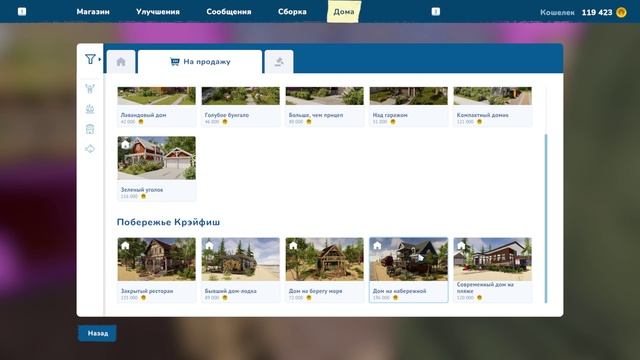Switch to the auction gavel tab
The height and width of the screenshot is (360, 640).
pyautogui.click(x=279, y=62)
